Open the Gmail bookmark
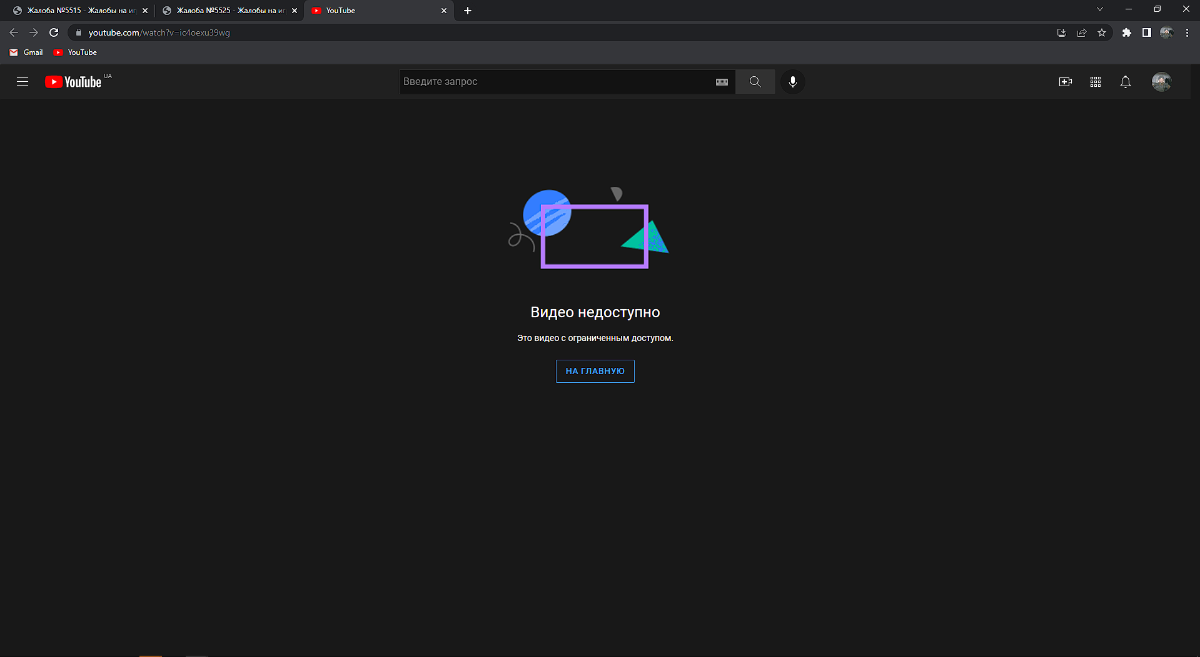 pyautogui.click(x=27, y=52)
